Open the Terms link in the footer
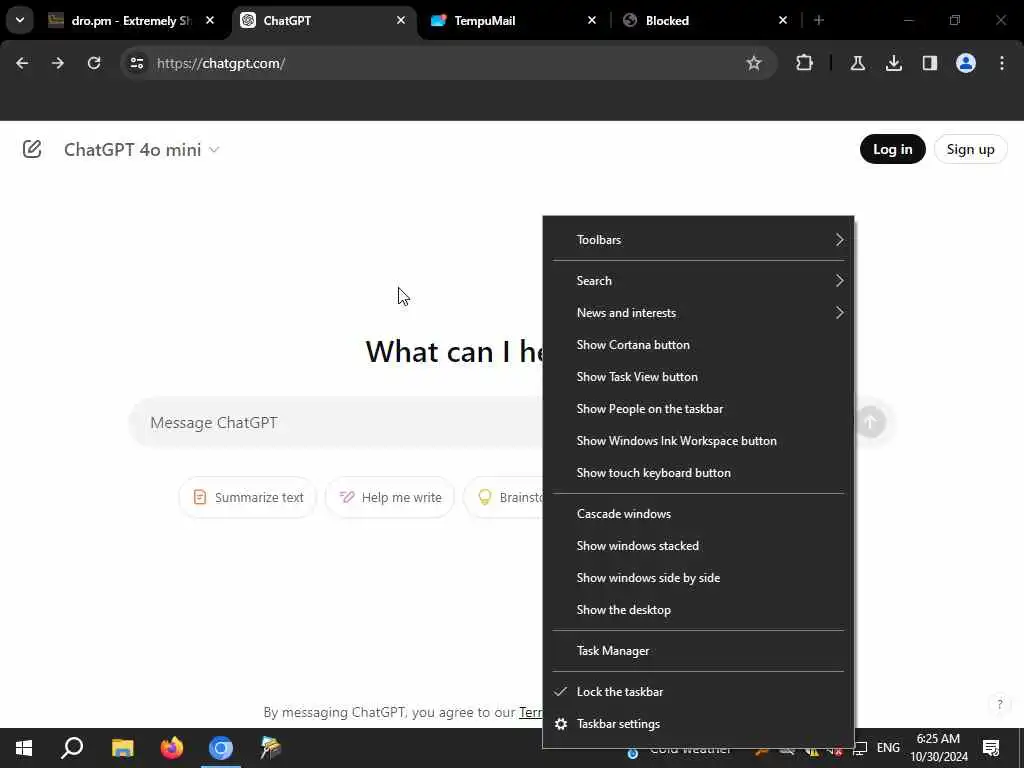The height and width of the screenshot is (768, 1024). 531,712
